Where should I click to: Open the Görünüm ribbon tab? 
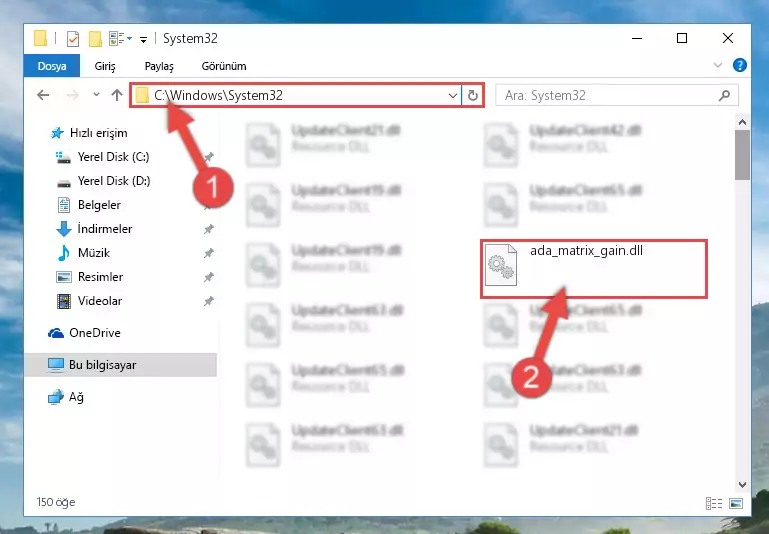[x=224, y=66]
